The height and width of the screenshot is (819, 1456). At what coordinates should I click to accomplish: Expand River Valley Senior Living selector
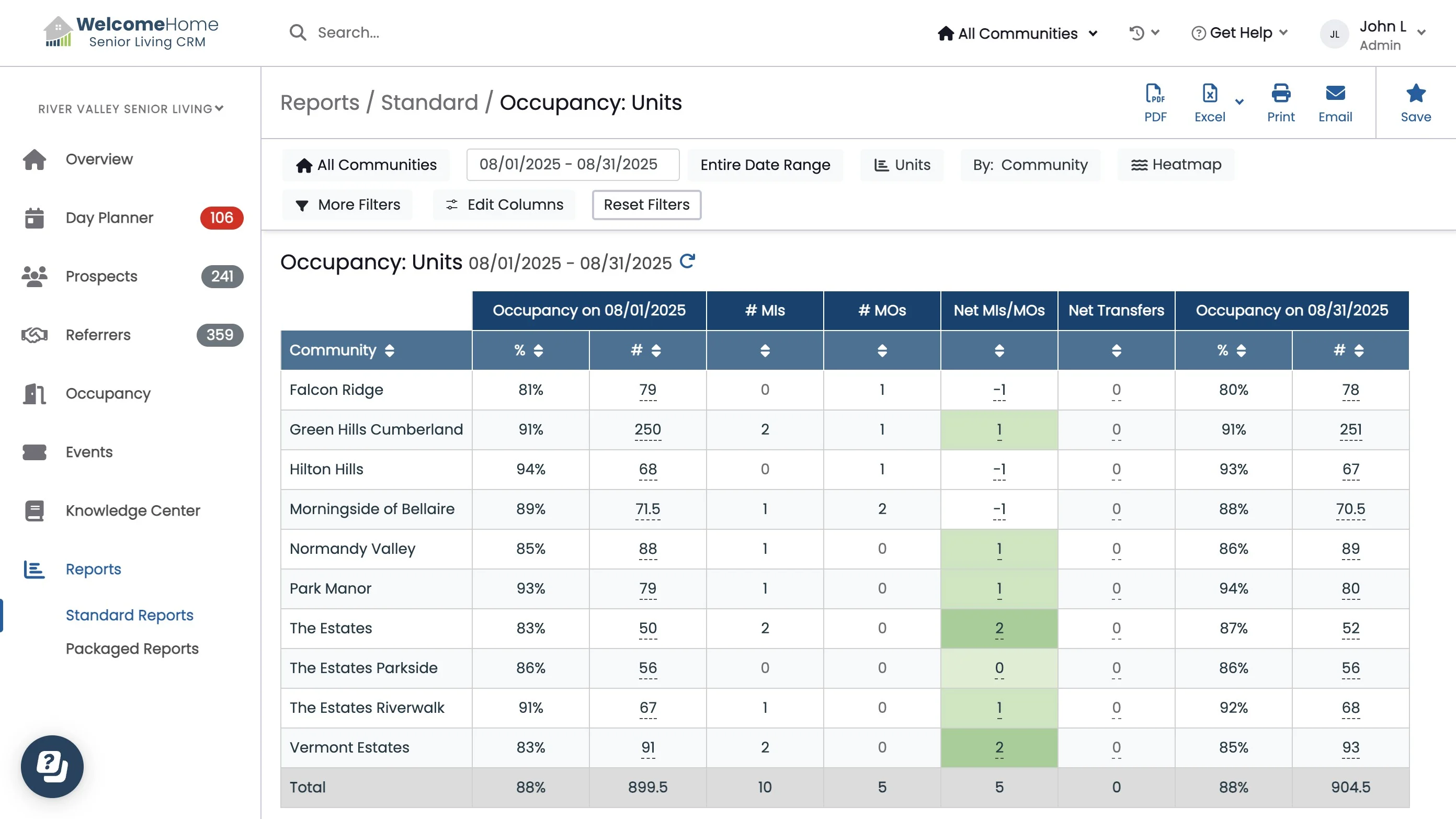pos(131,109)
